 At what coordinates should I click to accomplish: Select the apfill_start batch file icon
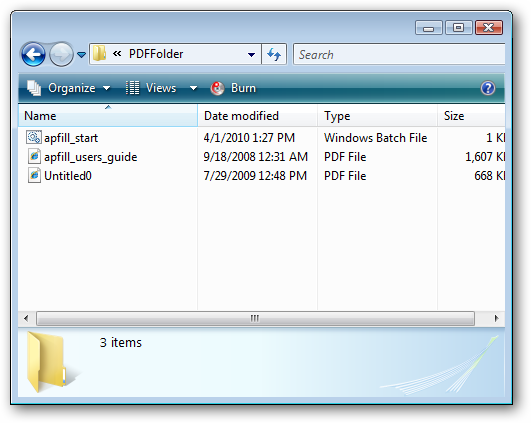coord(34,138)
